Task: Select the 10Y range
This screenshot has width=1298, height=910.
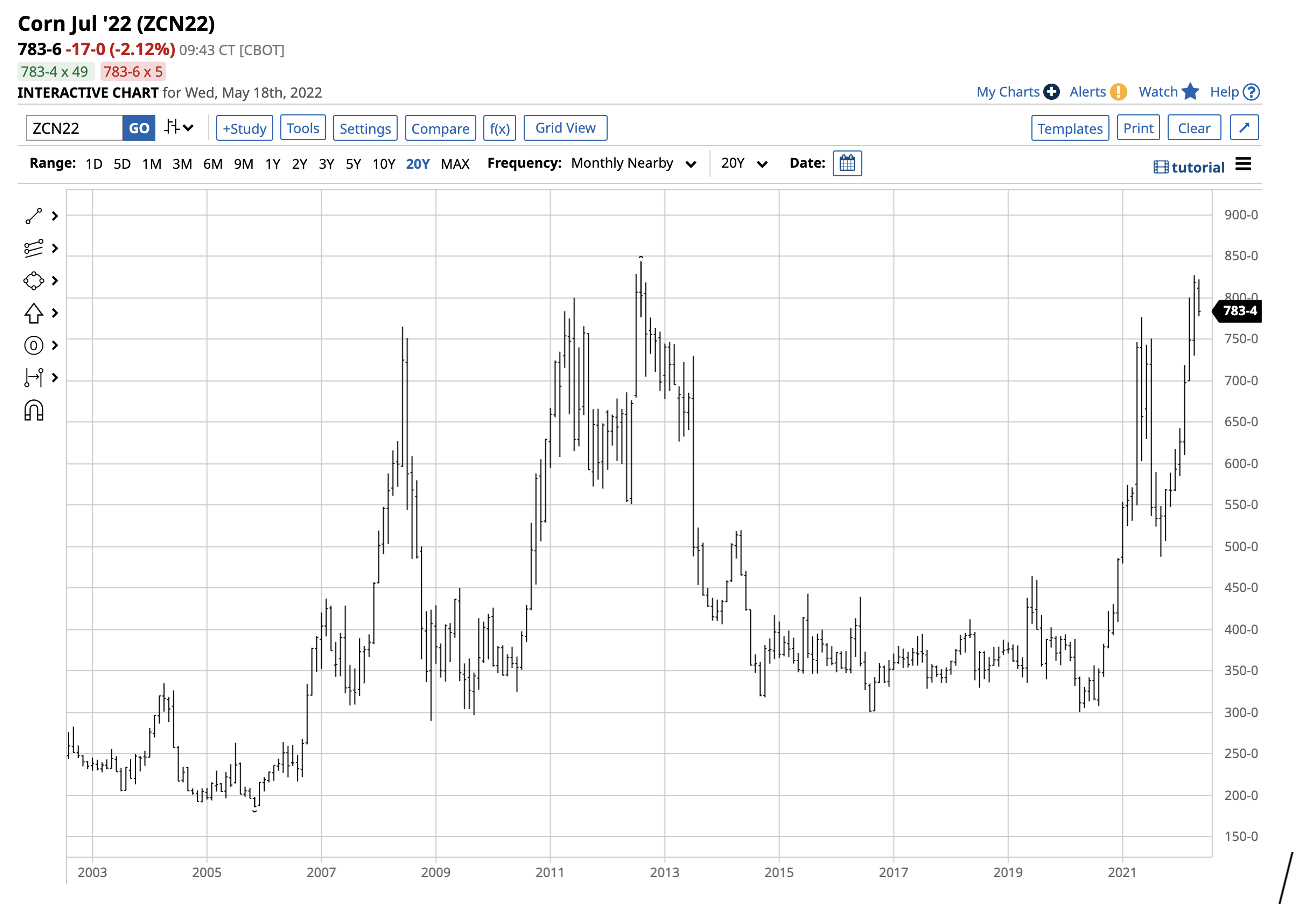Action: [384, 164]
